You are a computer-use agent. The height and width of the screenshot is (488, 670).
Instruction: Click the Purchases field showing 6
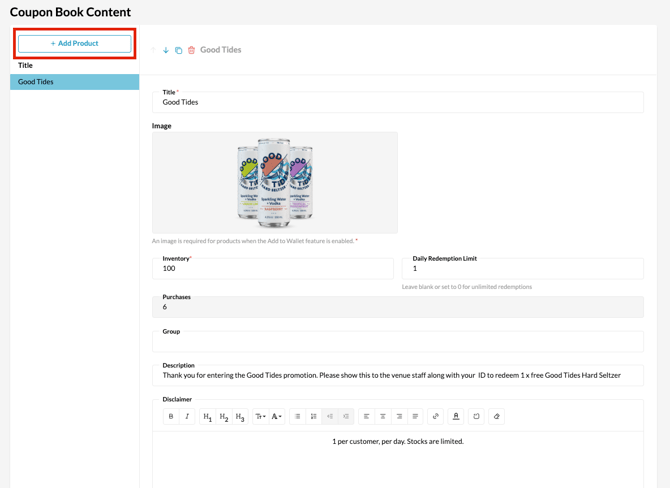398,307
